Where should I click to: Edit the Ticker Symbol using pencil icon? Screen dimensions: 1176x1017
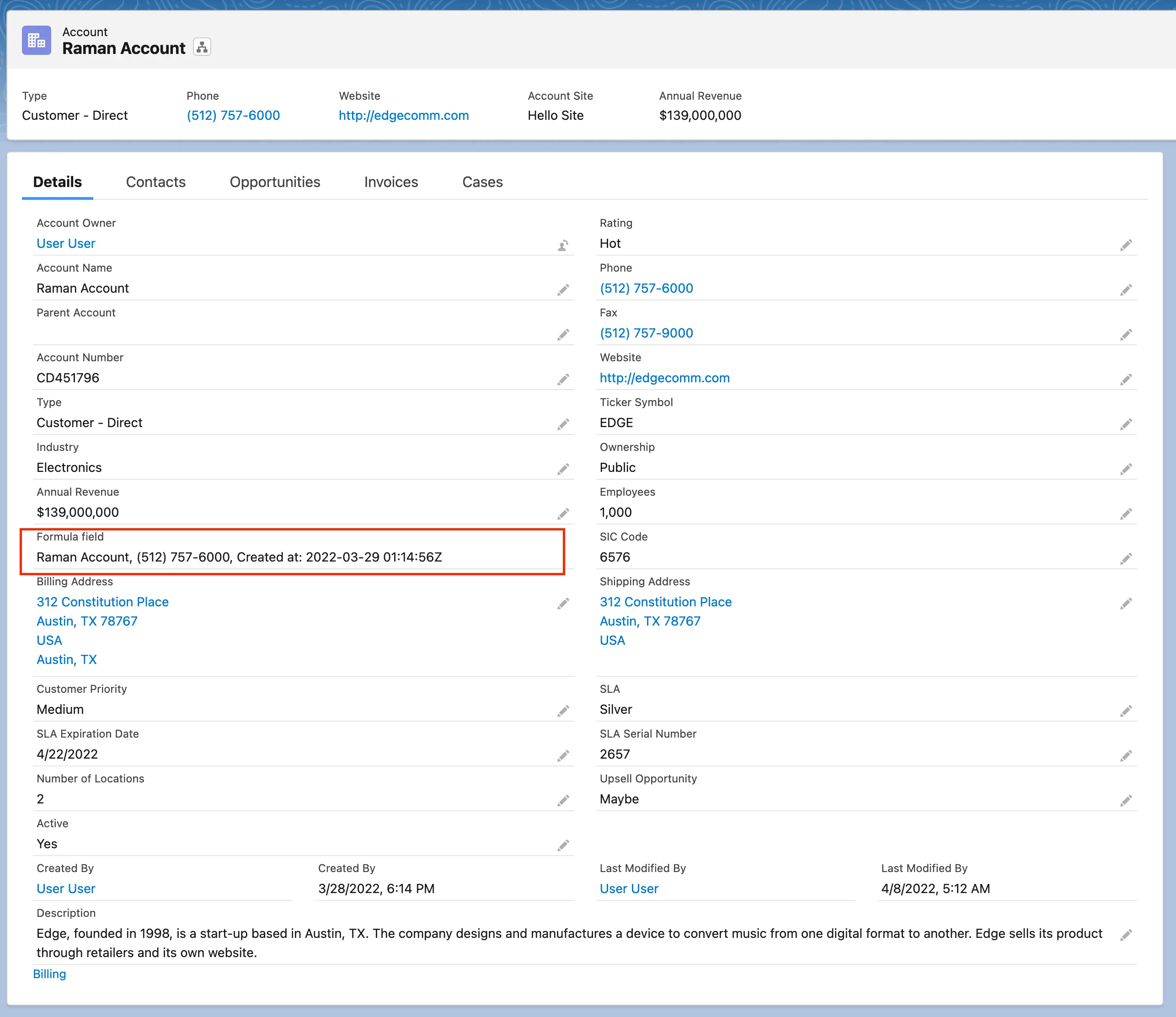(1126, 424)
